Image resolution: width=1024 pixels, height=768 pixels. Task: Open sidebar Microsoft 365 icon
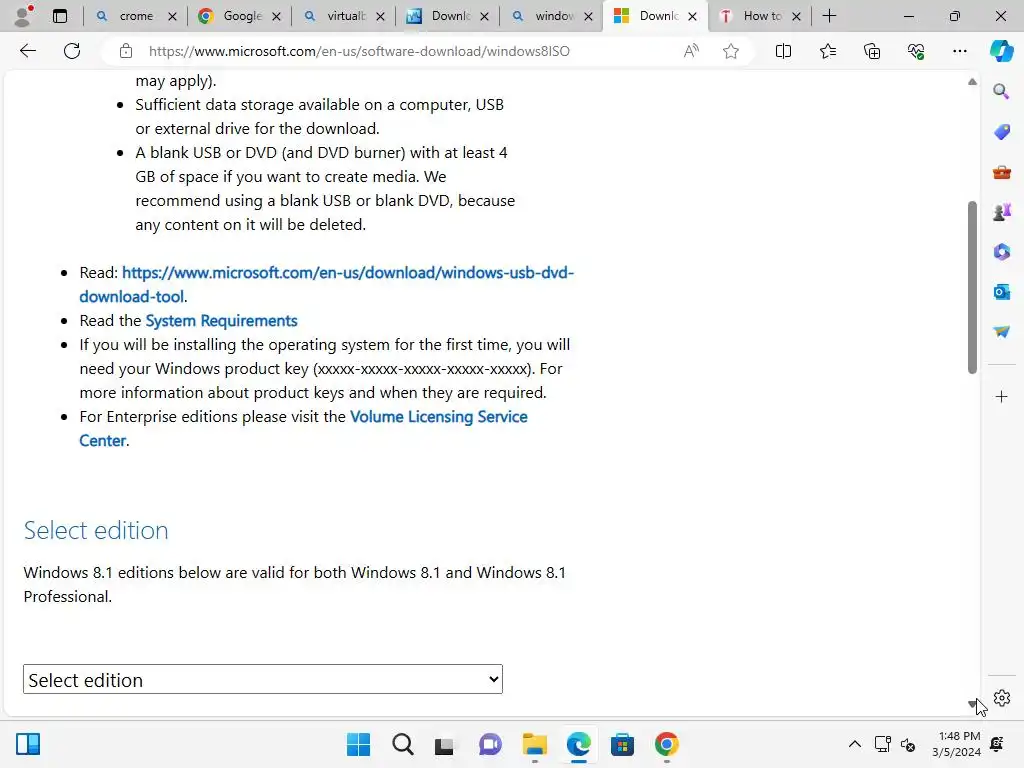click(x=1001, y=252)
